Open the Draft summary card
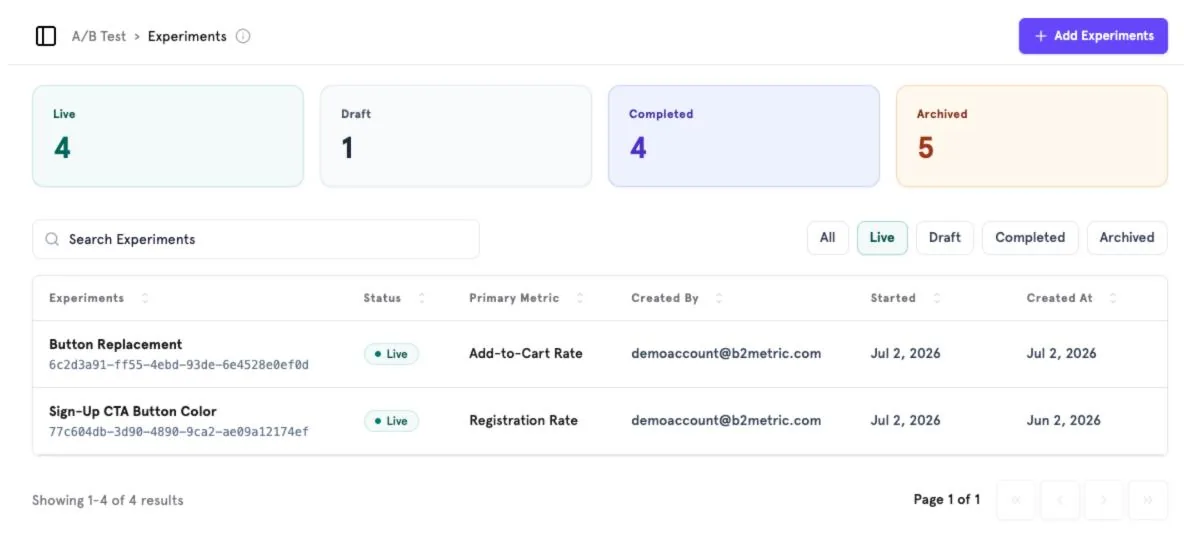1184x543 pixels. click(455, 136)
